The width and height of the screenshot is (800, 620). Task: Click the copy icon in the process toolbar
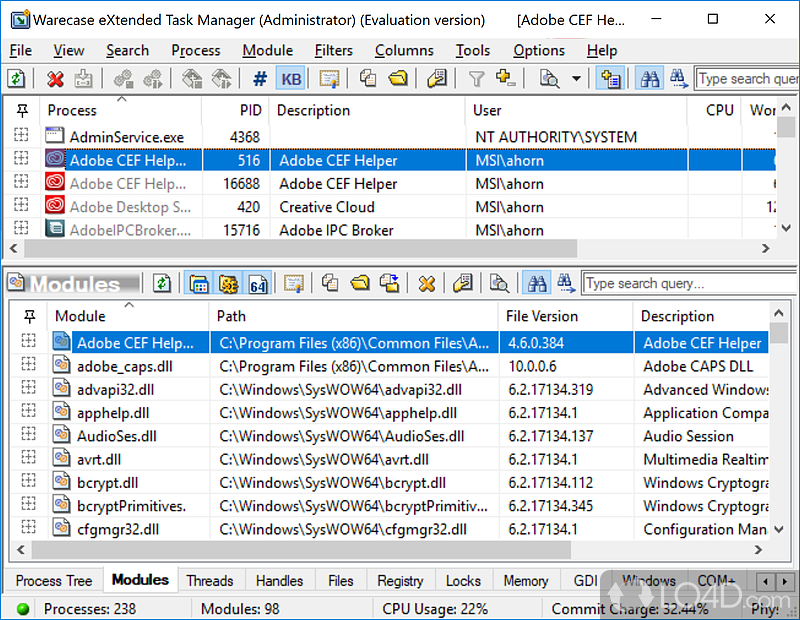click(367, 79)
